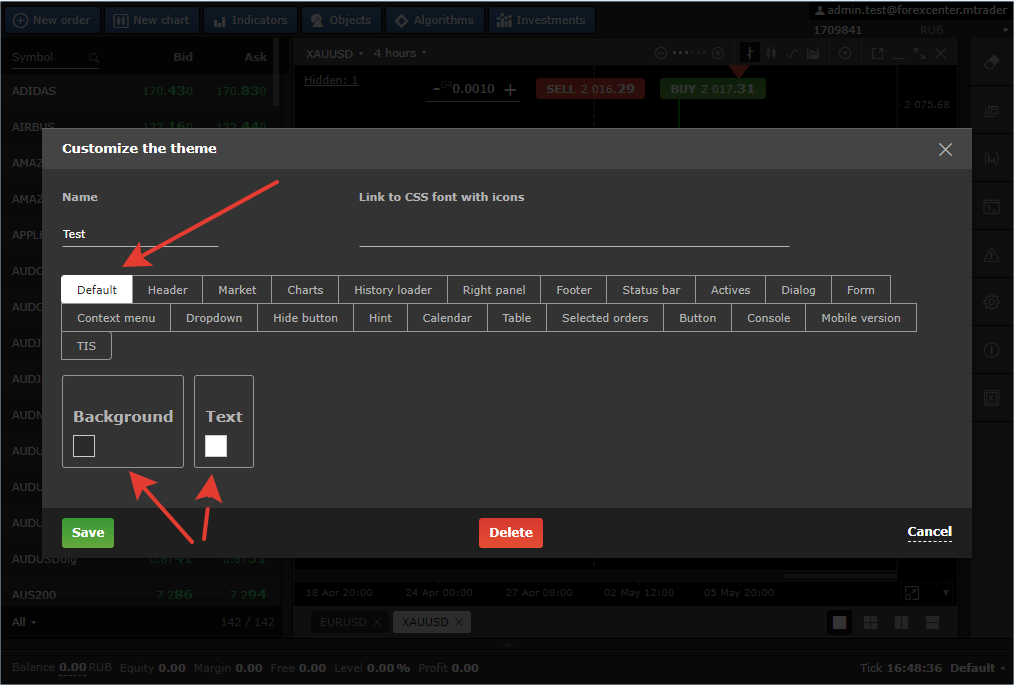Expand the 4 hours timeframe dropdown
This screenshot has height=685, width=1014.
pyautogui.click(x=401, y=53)
